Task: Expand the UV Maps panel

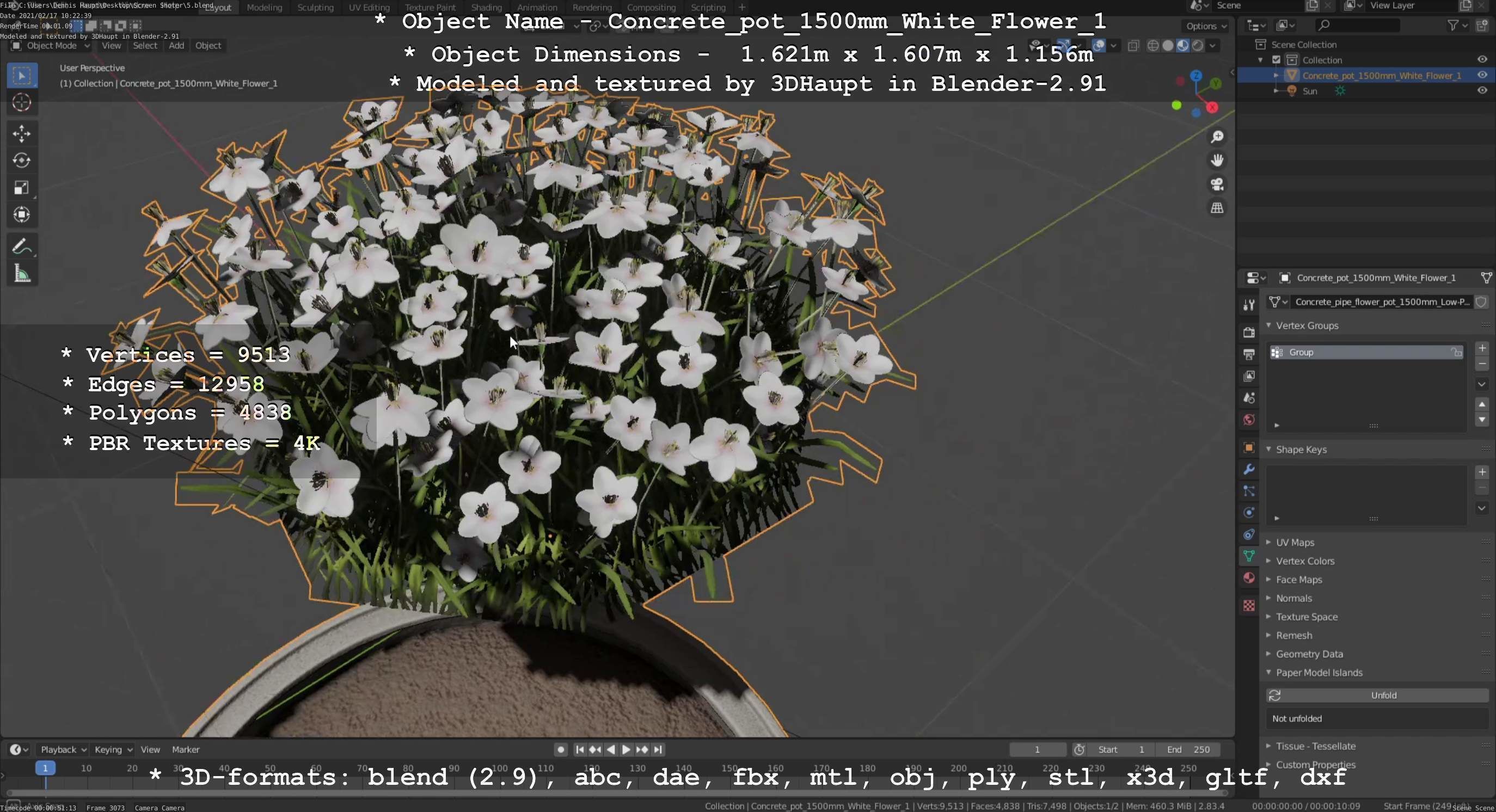Action: coord(1269,542)
